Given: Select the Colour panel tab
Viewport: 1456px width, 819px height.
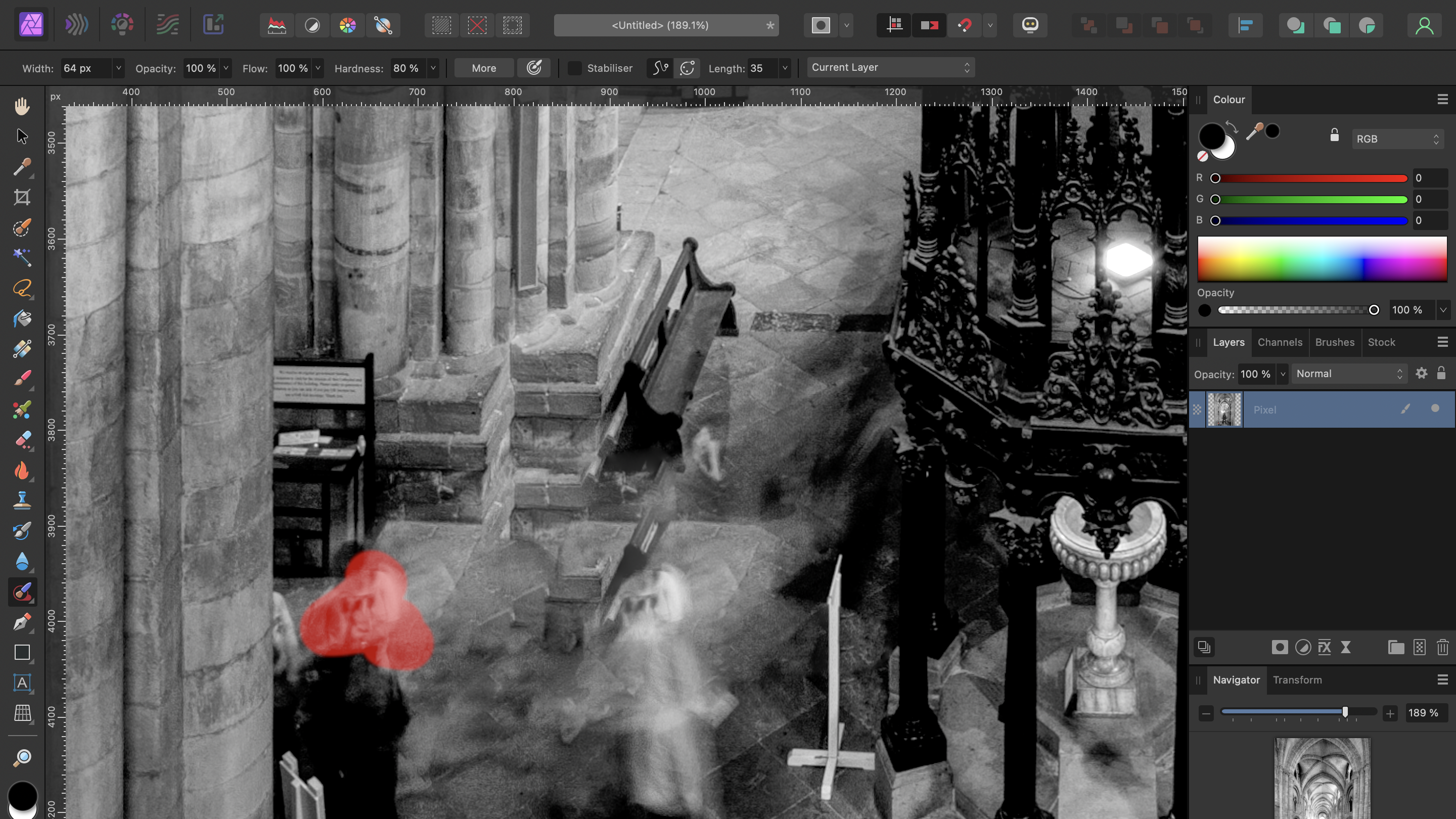Looking at the screenshot, I should [1229, 100].
